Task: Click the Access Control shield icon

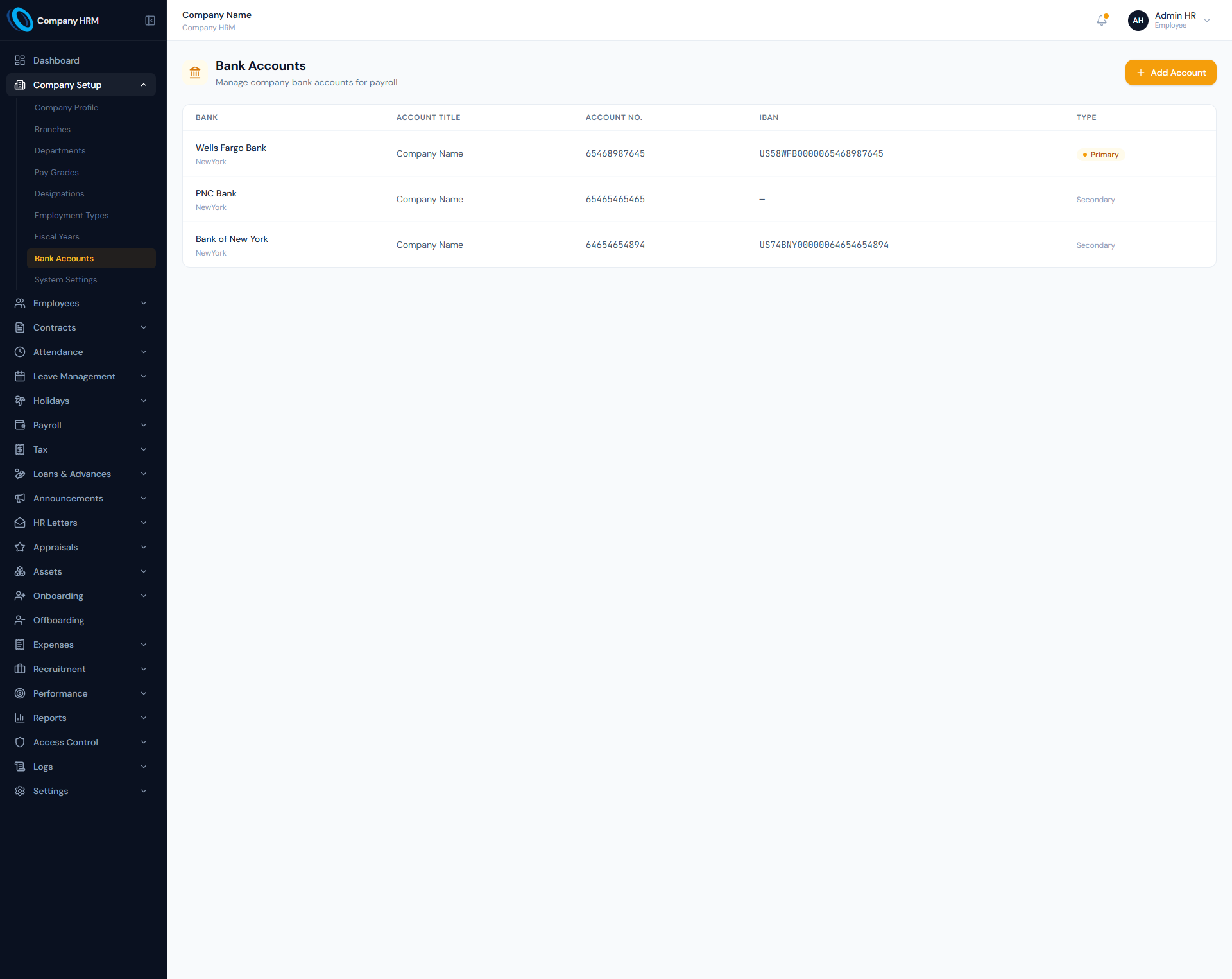Action: pyautogui.click(x=20, y=742)
